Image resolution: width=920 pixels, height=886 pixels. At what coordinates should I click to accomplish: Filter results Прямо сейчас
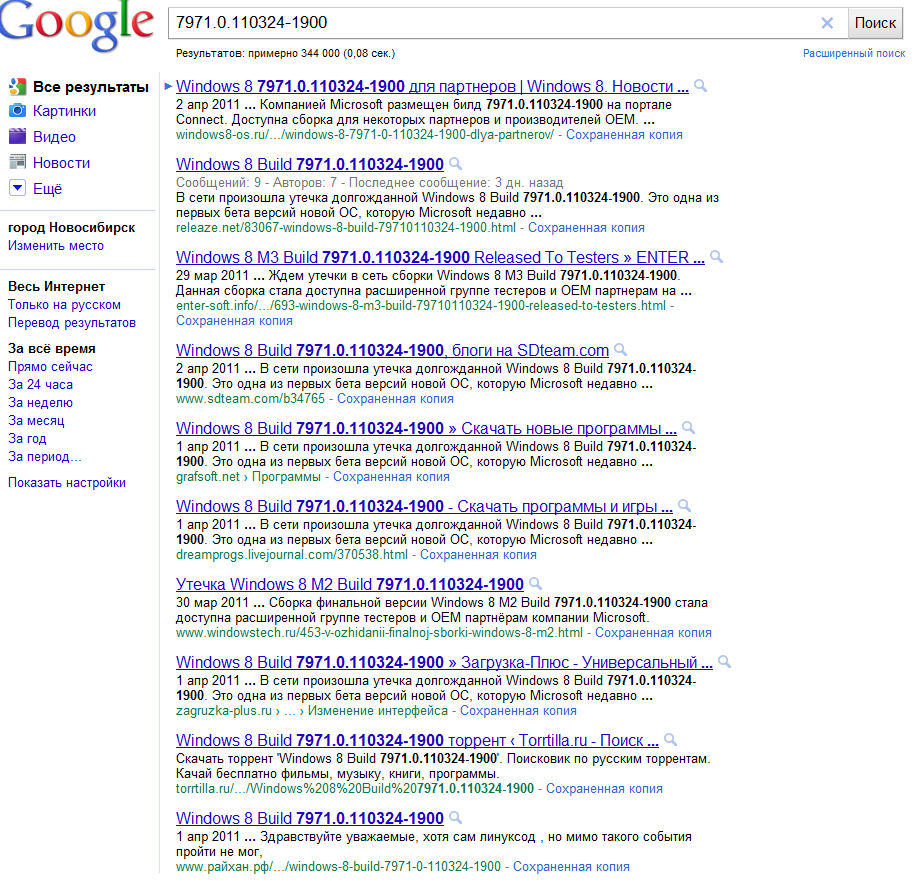50,367
